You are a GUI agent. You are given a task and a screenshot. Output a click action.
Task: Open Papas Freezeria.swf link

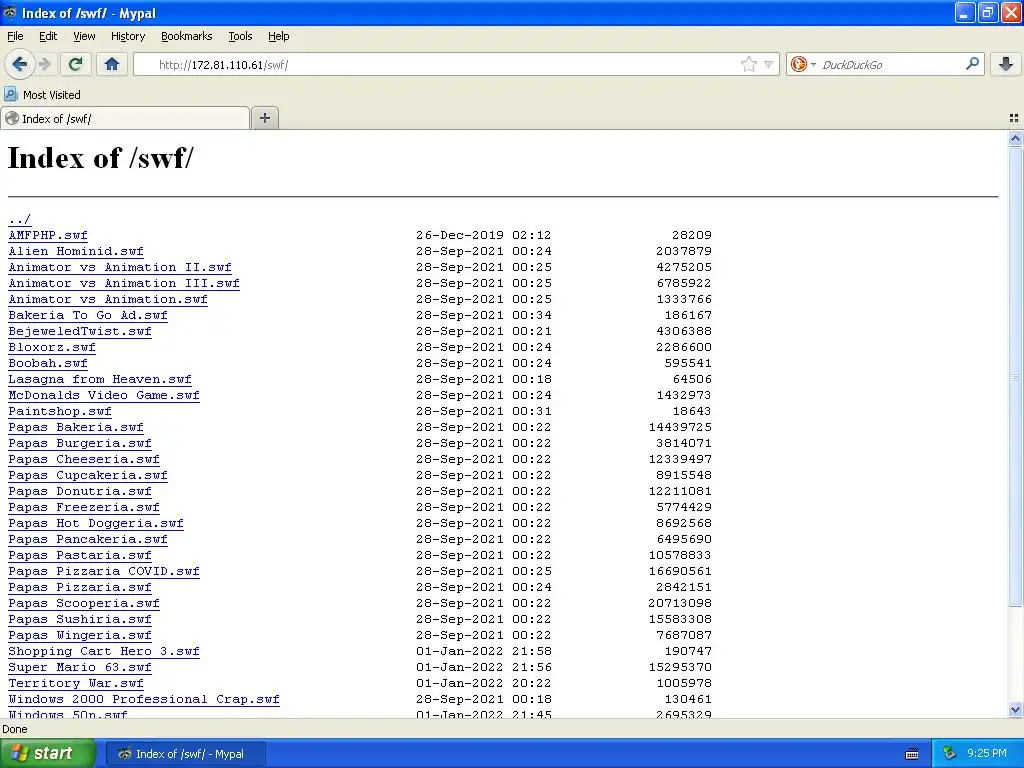(x=84, y=507)
